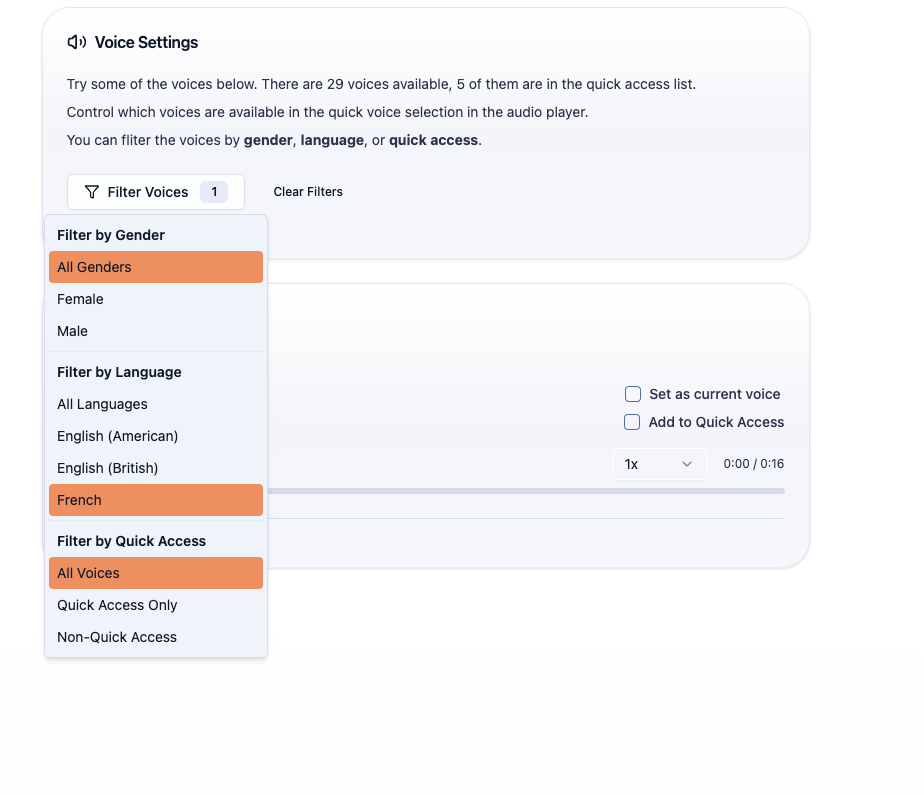Choose the Quick Access Only option
924x795 pixels.
coord(155,605)
